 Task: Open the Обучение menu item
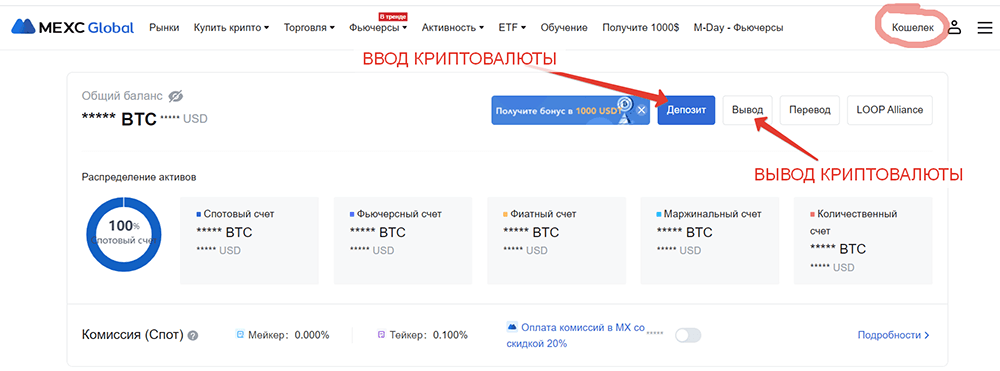(564, 27)
